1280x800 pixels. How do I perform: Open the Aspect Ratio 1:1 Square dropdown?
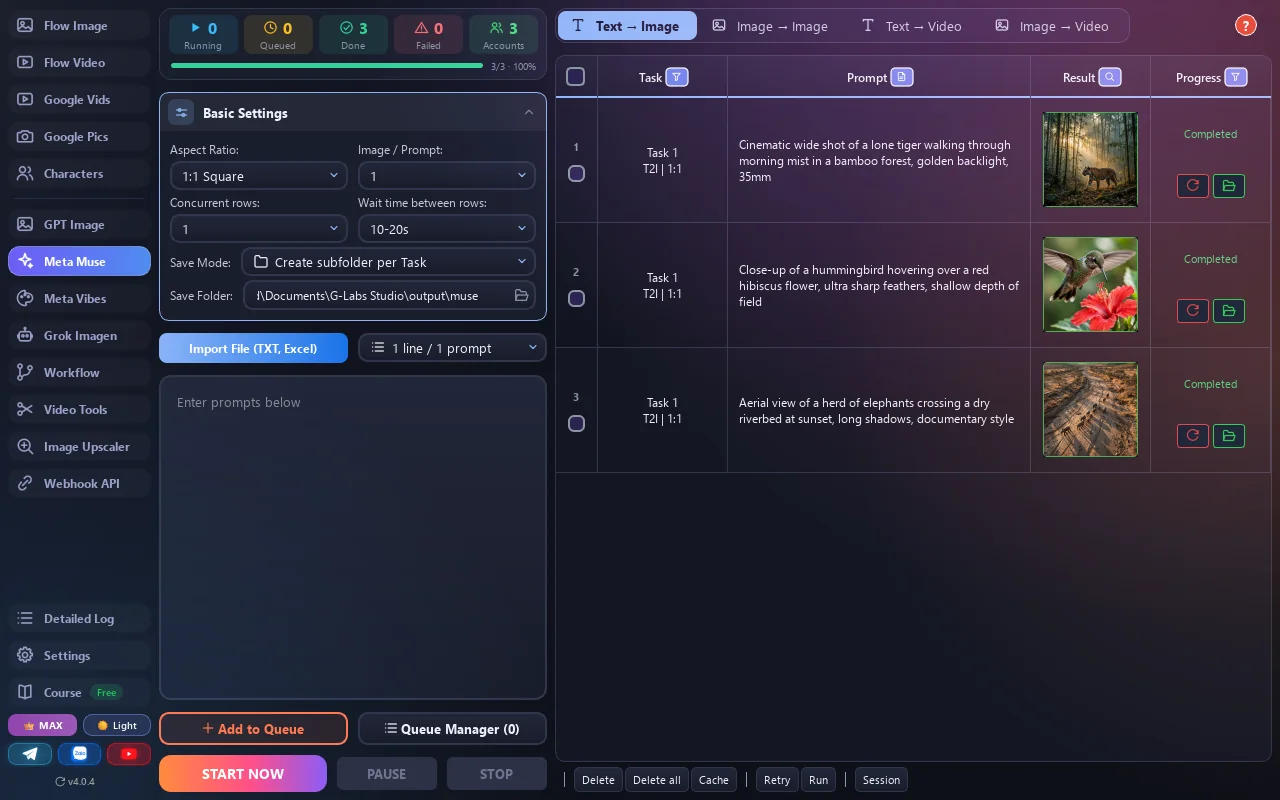tap(259, 176)
